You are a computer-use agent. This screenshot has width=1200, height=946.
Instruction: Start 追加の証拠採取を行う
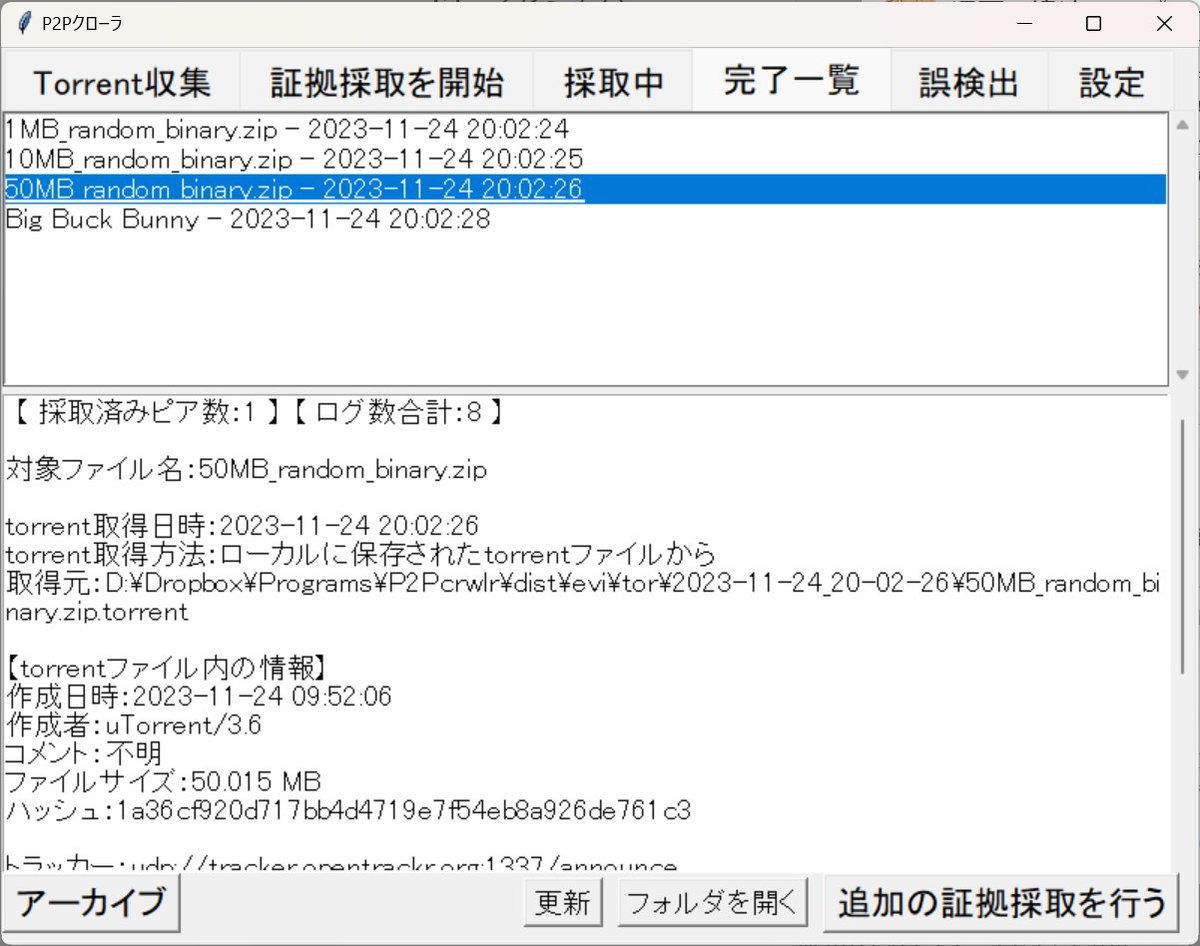[x=1002, y=902]
